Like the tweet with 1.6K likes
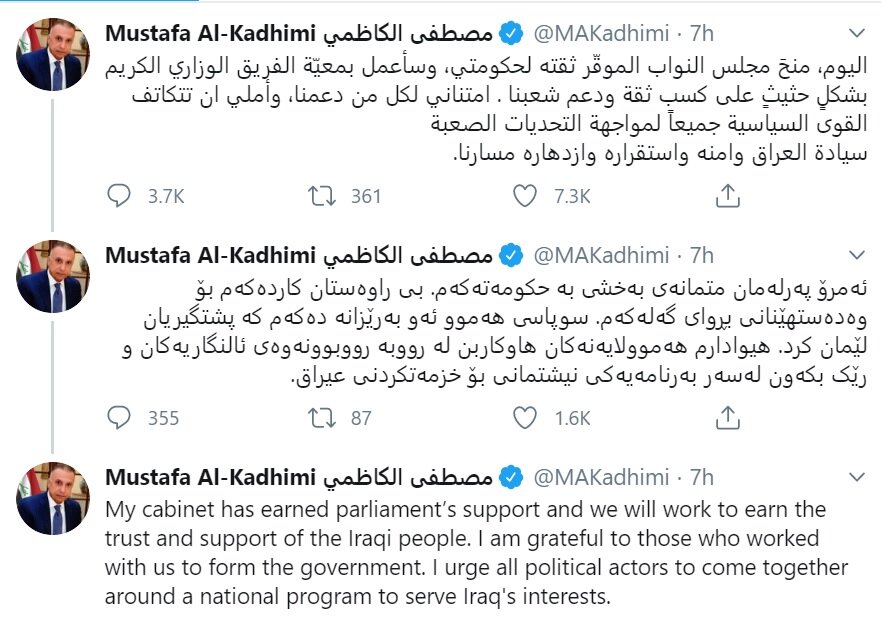881x619 pixels. coord(526,417)
